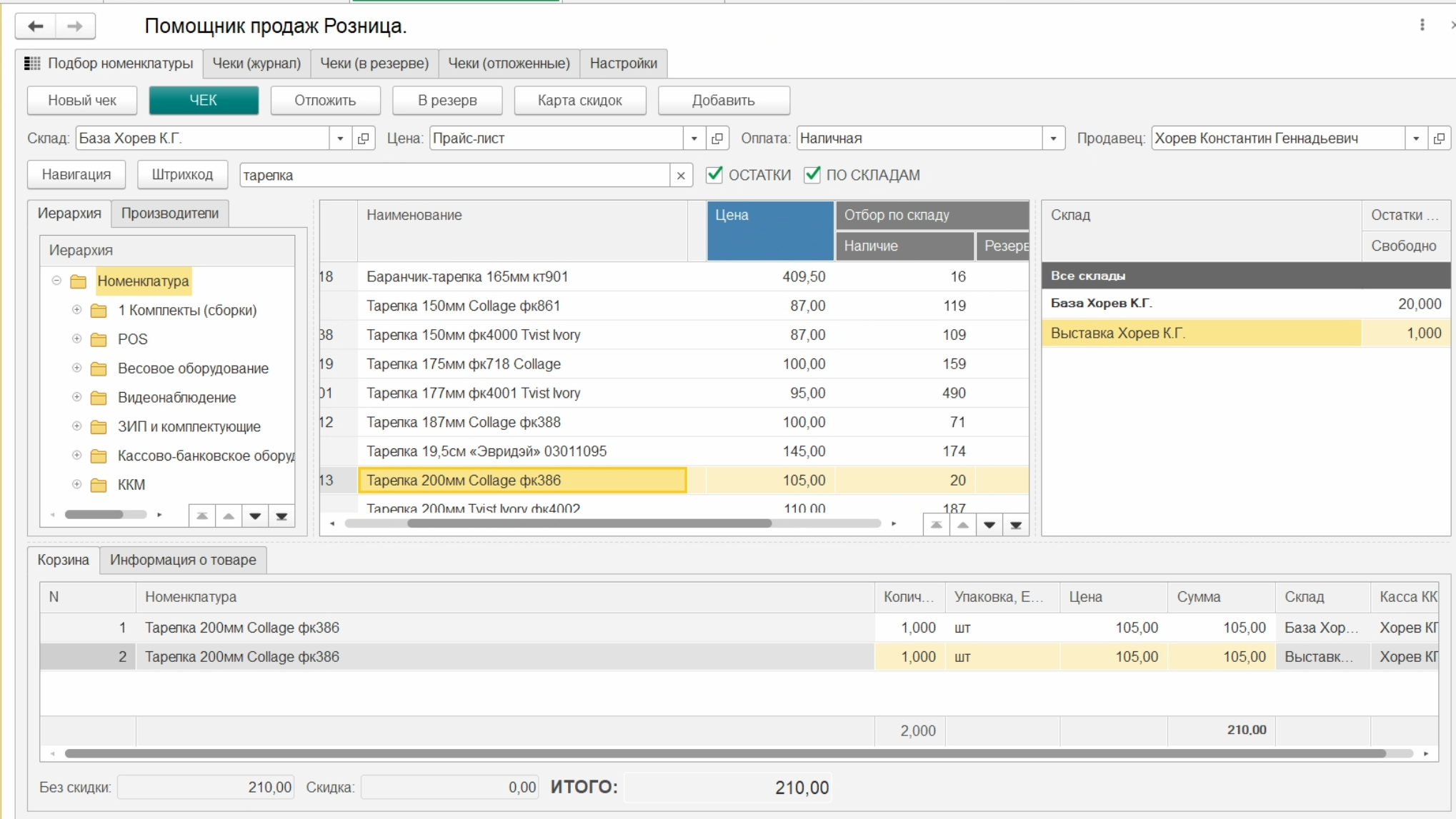Click the Карта скидок button
1456x819 pixels.
click(579, 101)
